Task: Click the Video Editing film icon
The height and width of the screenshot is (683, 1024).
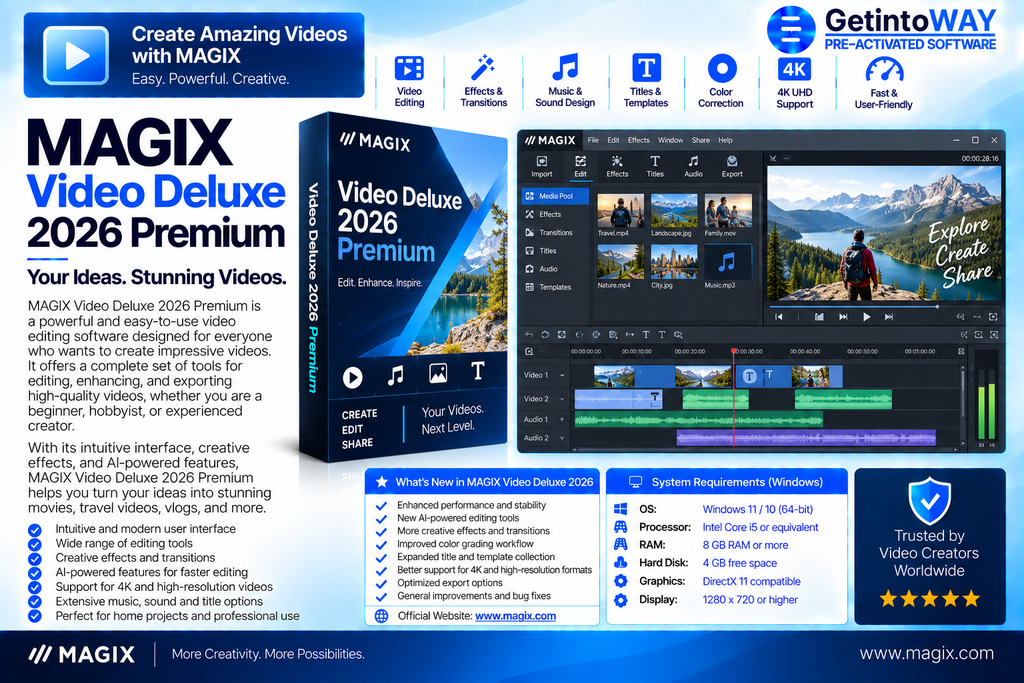Action: click(409, 68)
